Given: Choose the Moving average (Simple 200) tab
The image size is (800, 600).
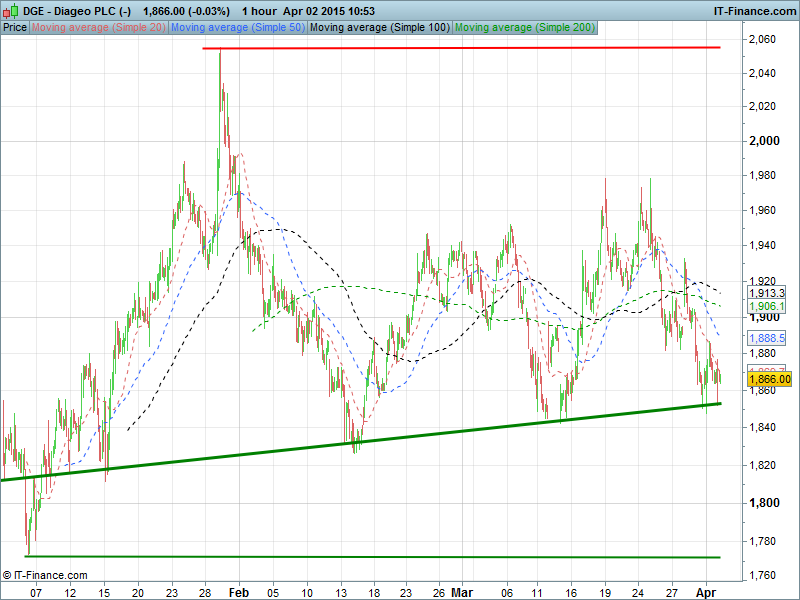Looking at the screenshot, I should pyautogui.click(x=524, y=28).
